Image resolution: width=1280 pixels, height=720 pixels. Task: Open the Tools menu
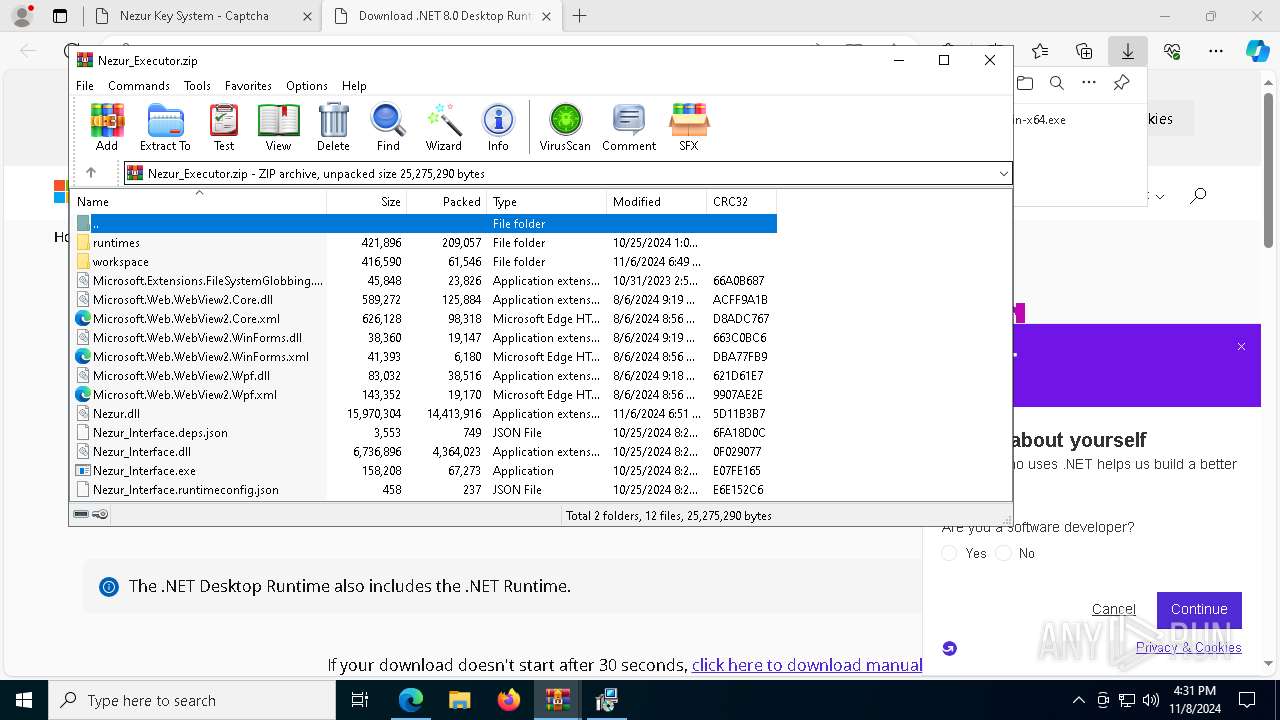(x=197, y=86)
